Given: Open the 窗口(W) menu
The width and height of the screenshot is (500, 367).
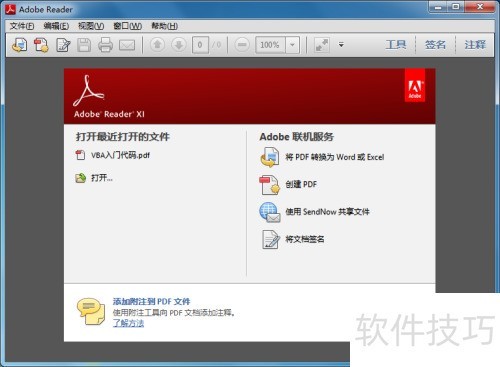Looking at the screenshot, I should [127, 26].
